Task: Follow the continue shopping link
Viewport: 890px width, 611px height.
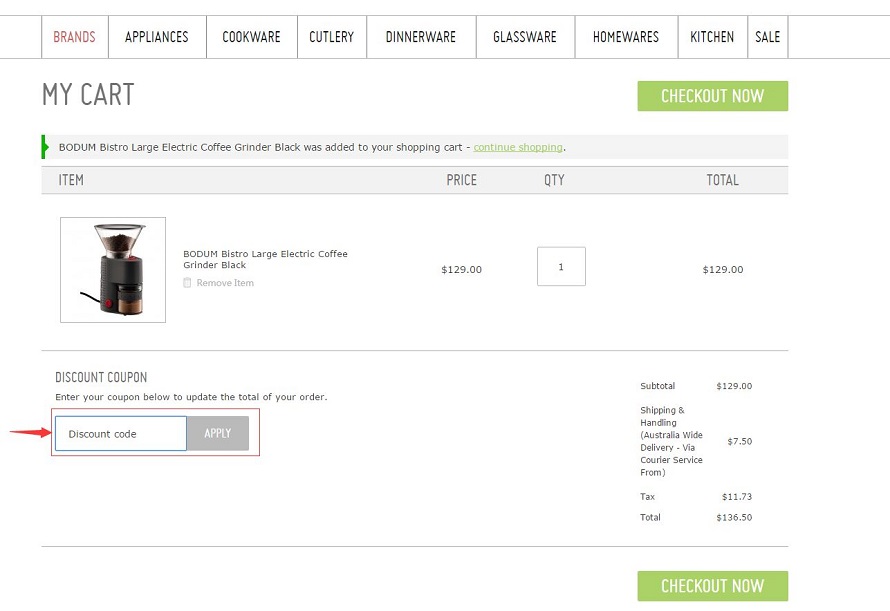Action: click(518, 147)
